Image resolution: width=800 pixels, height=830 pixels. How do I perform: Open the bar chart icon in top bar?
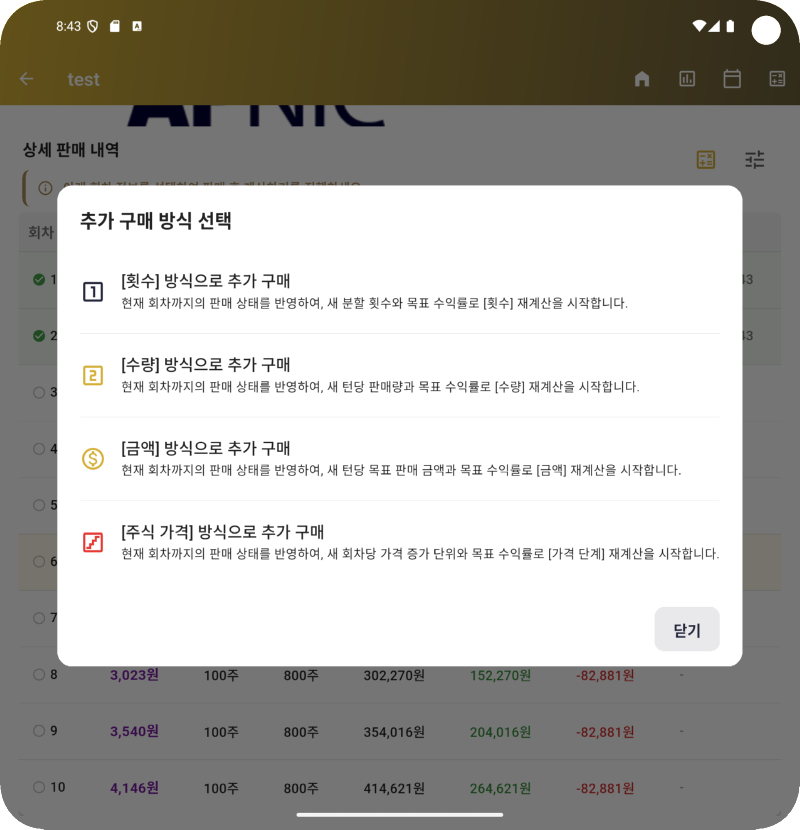tap(687, 79)
